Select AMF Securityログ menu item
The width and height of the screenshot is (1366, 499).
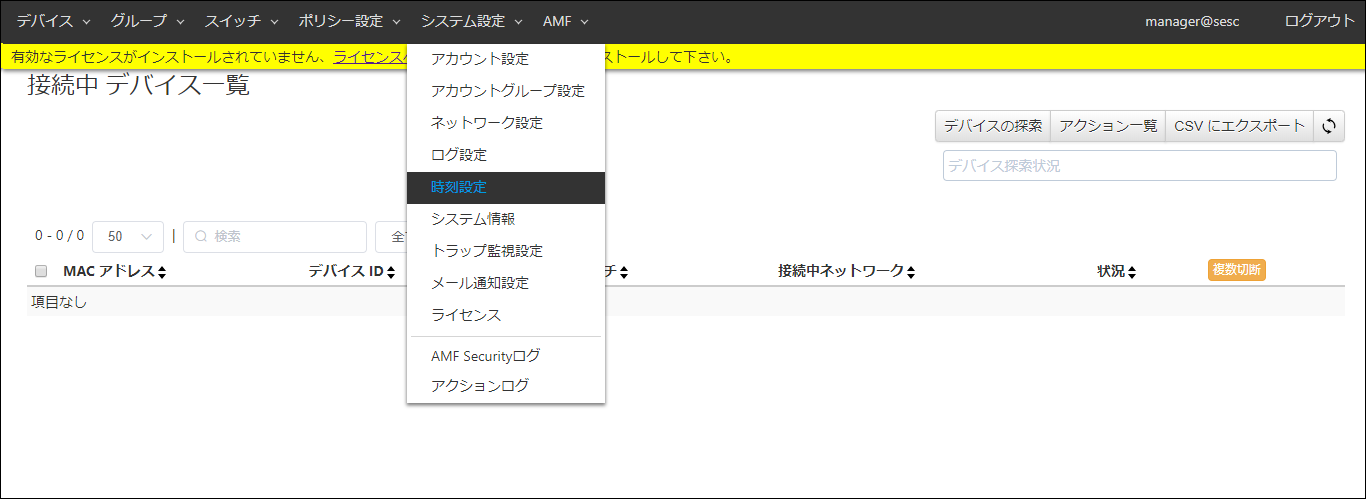[485, 356]
